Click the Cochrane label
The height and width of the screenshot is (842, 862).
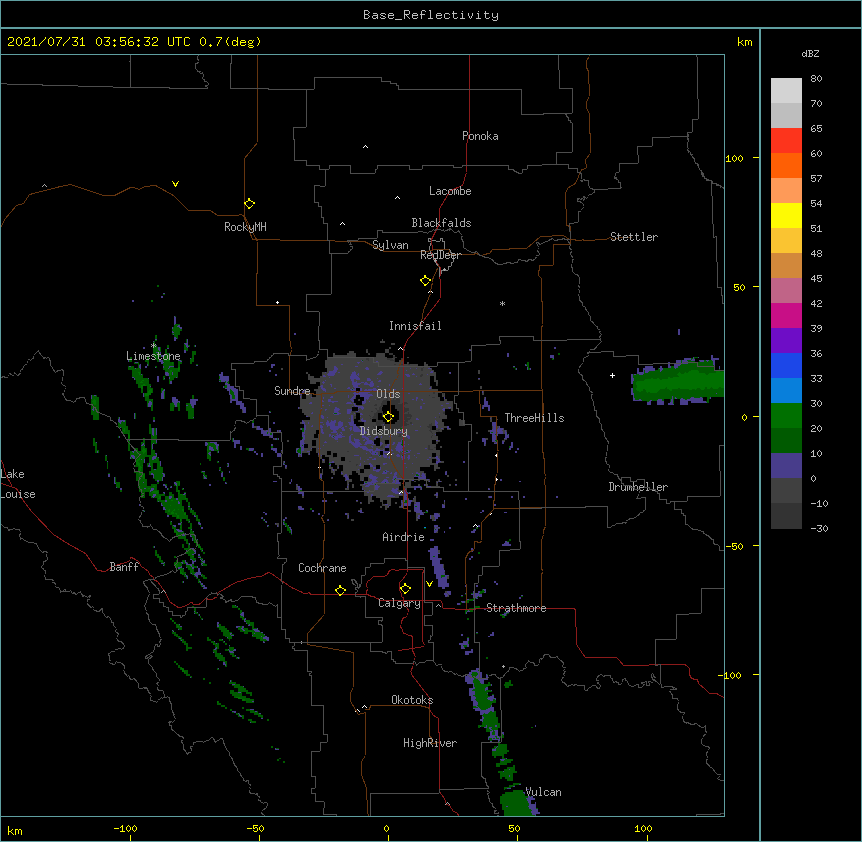[322, 568]
